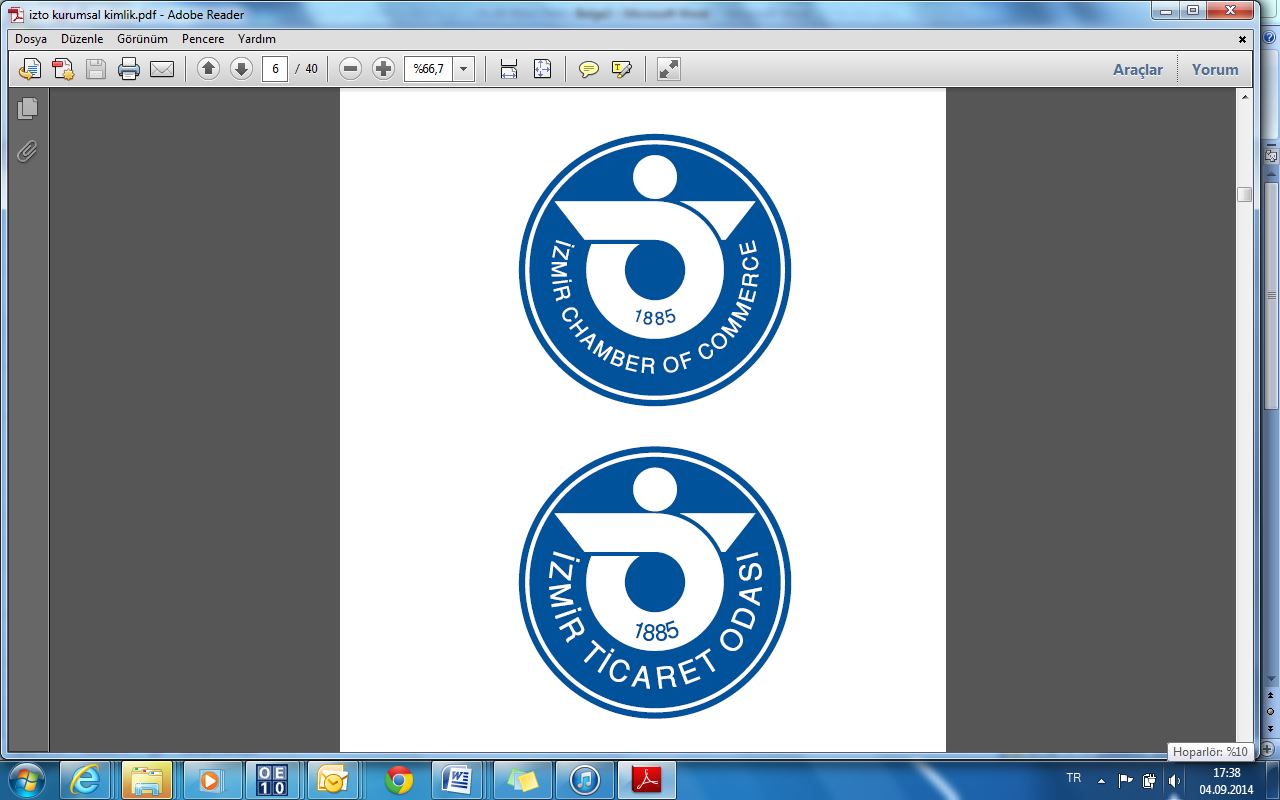Open the Araçlar tools pane
Screen dimensions: 1280x800
[1138, 69]
